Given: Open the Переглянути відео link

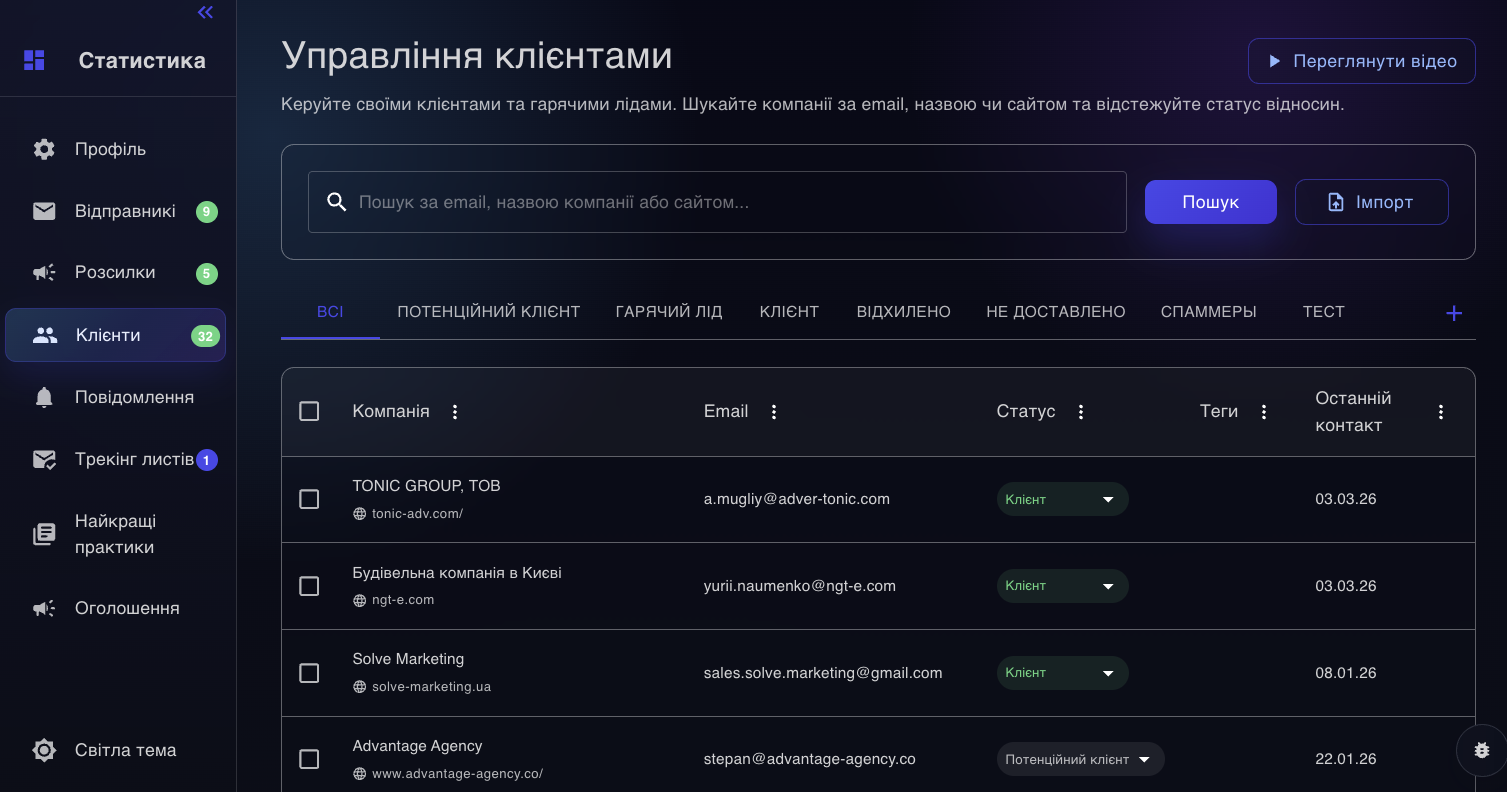Looking at the screenshot, I should [x=1361, y=60].
